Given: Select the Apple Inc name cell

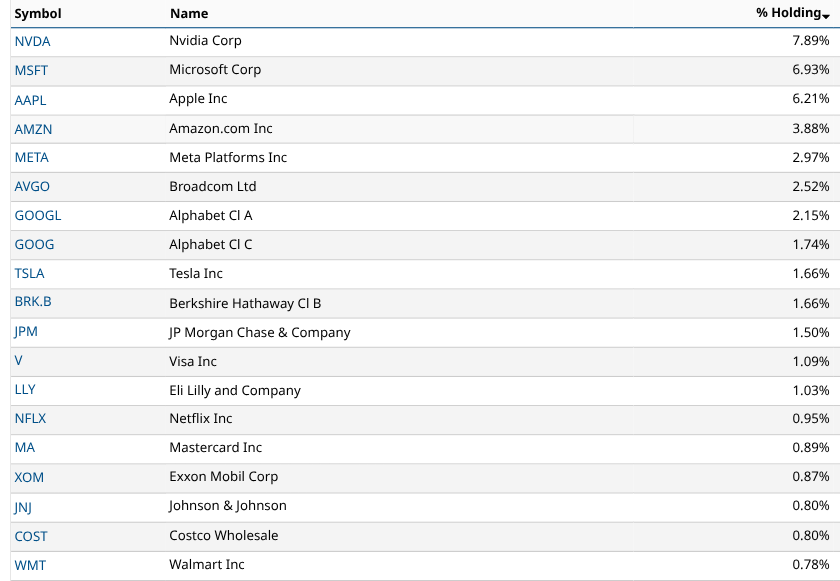Looking at the screenshot, I should [x=399, y=99].
